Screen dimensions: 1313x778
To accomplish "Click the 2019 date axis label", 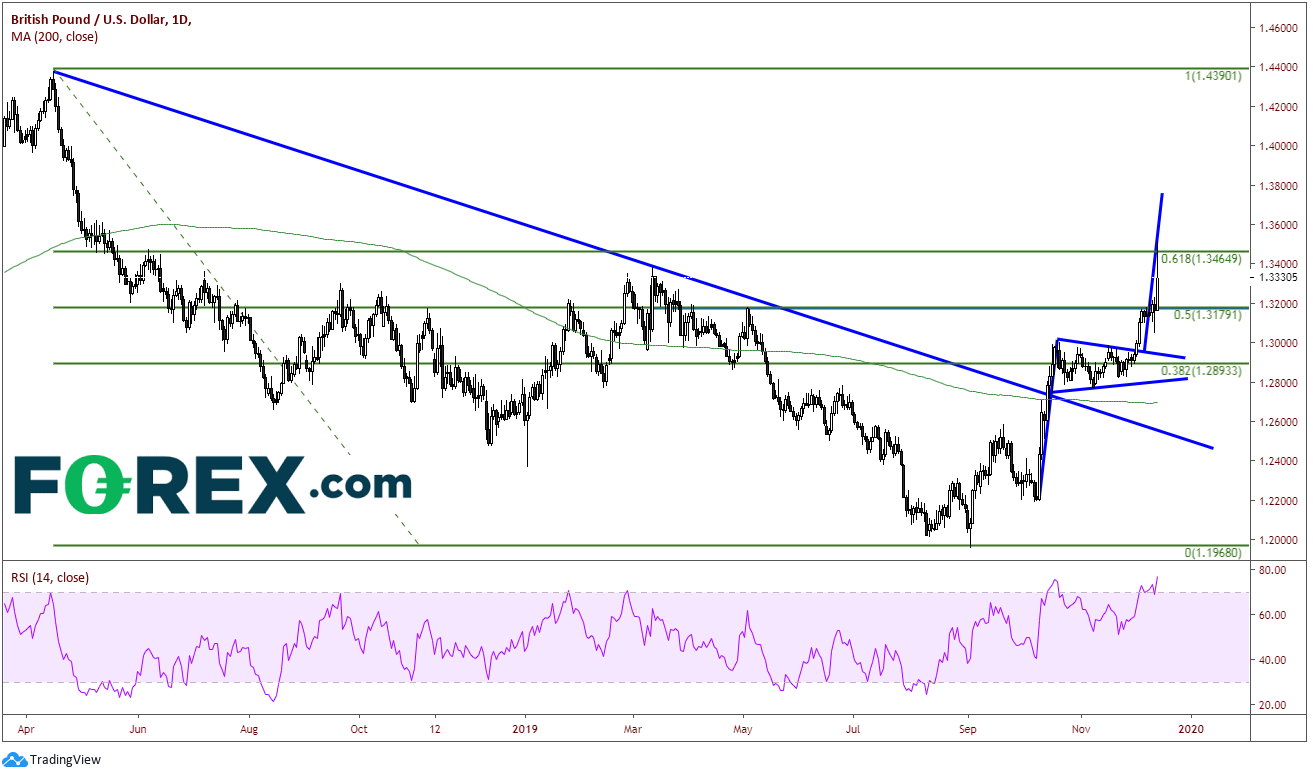I will click(525, 729).
